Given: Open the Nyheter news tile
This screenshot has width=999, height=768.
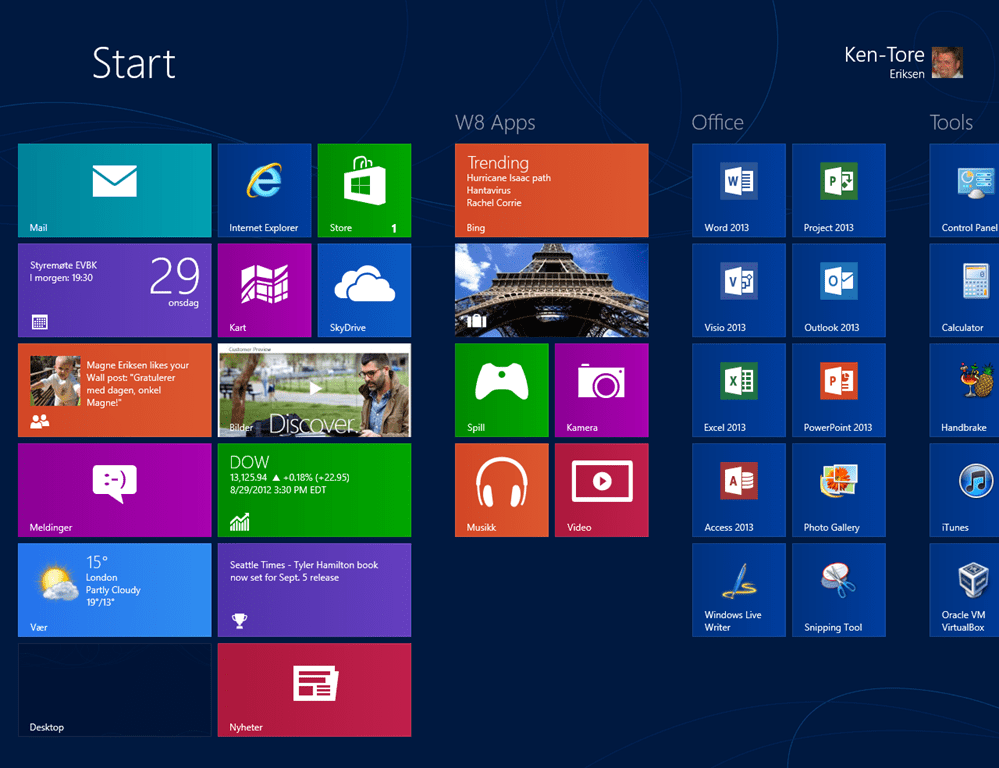Looking at the screenshot, I should click(315, 690).
